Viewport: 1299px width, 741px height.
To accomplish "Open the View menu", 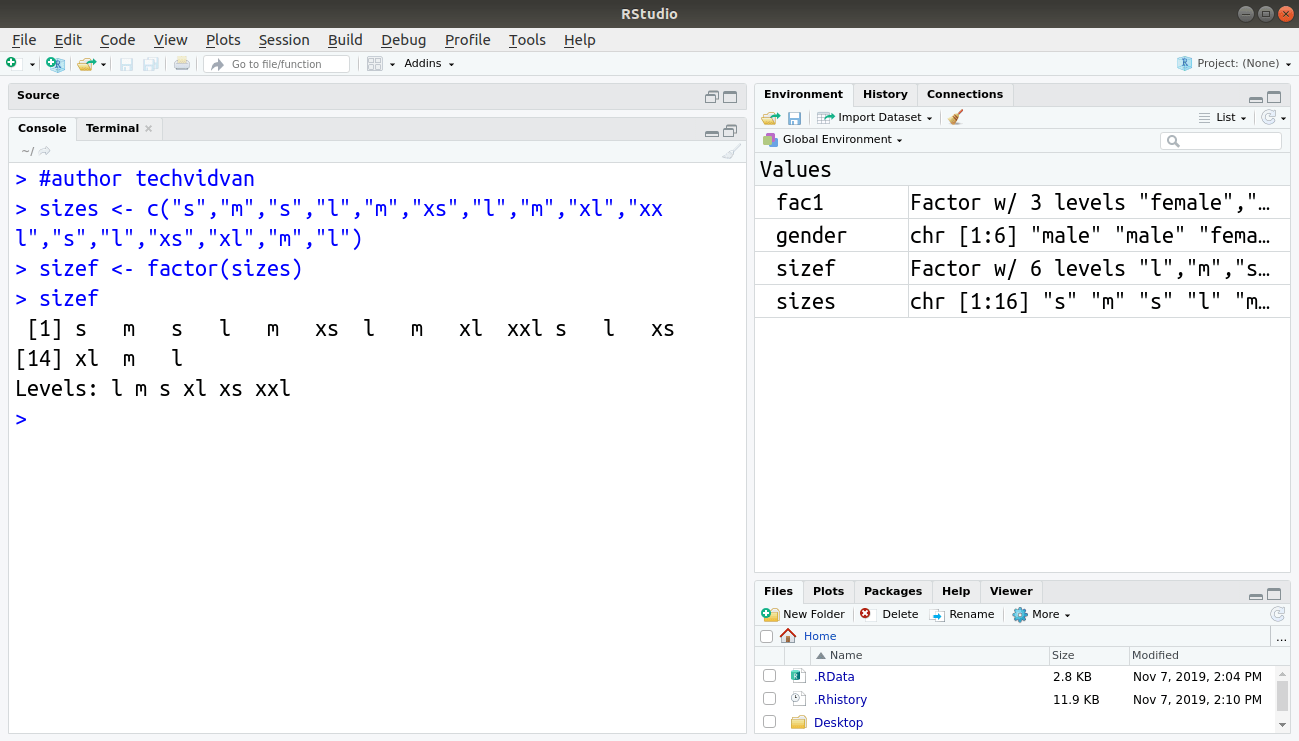I will (171, 40).
